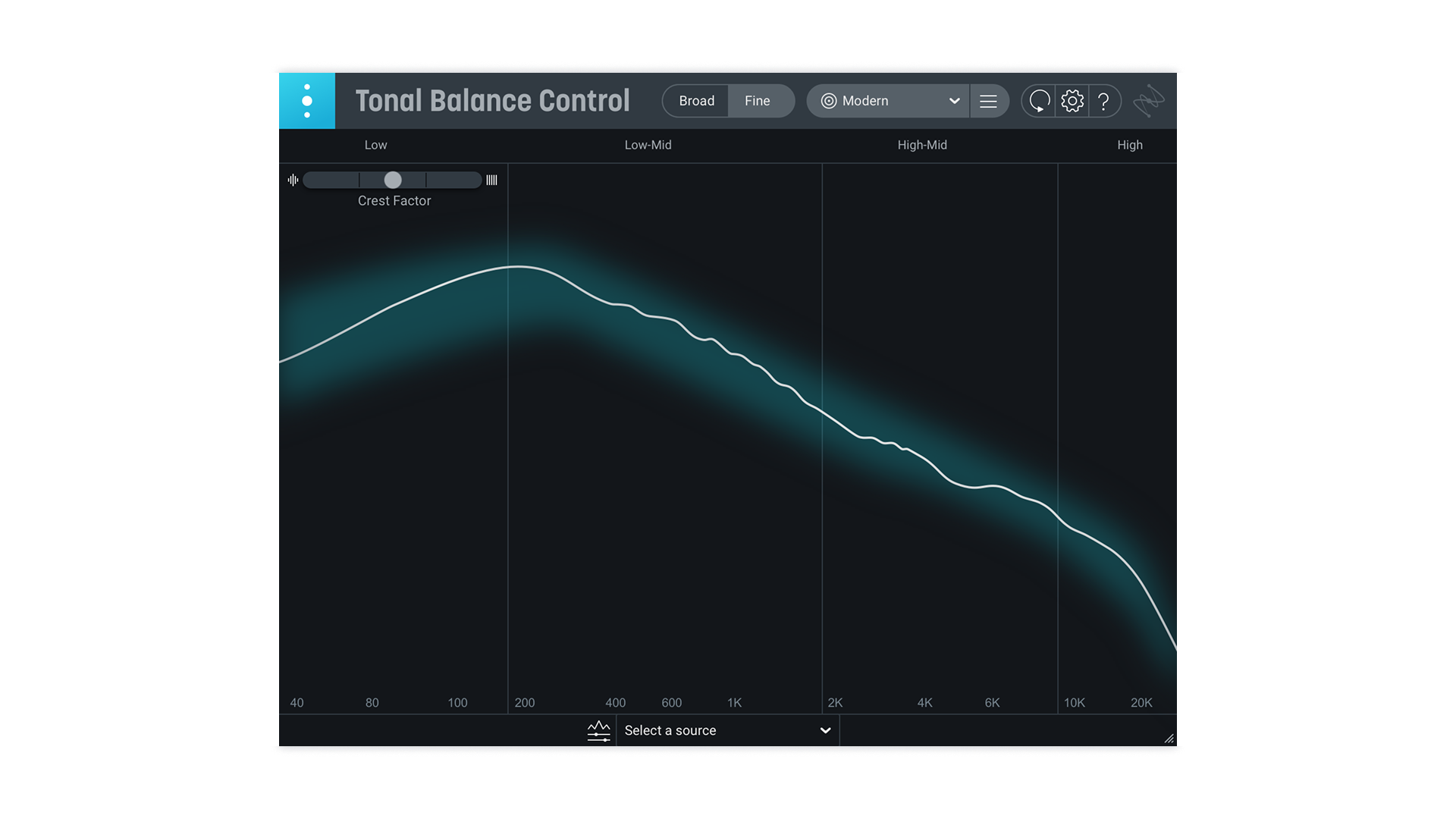Click the EQ source spectrum icon

pos(598,730)
